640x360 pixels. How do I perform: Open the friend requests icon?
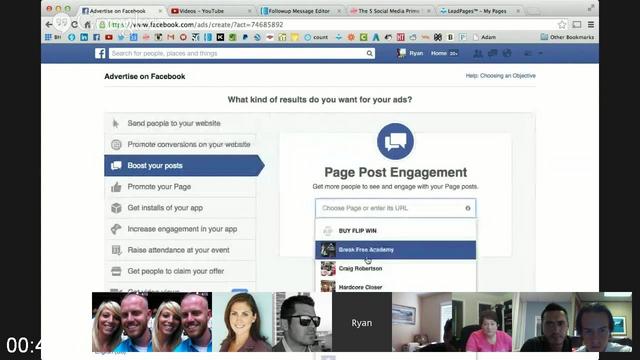coord(478,53)
